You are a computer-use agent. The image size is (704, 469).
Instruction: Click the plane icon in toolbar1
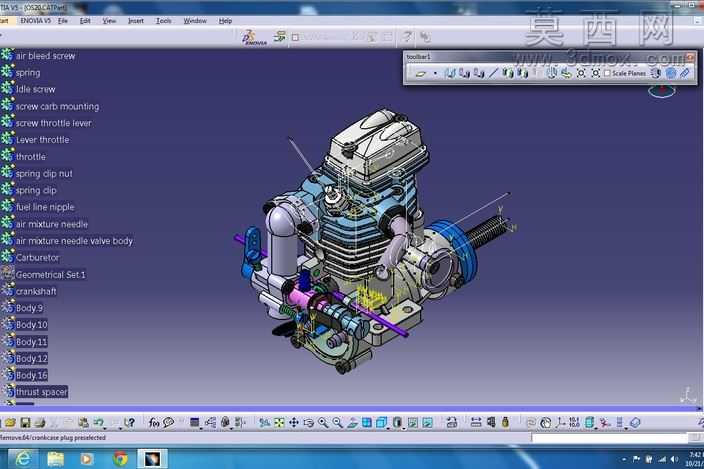point(421,73)
